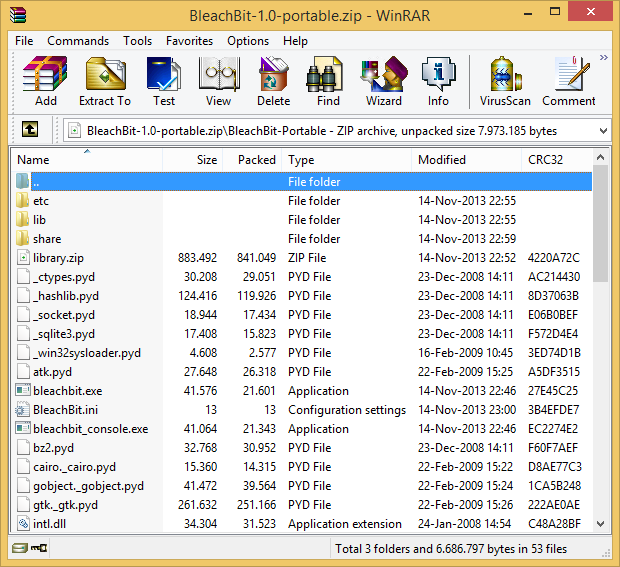Sort by CRC32 column header
The image size is (620, 567).
coord(557,160)
